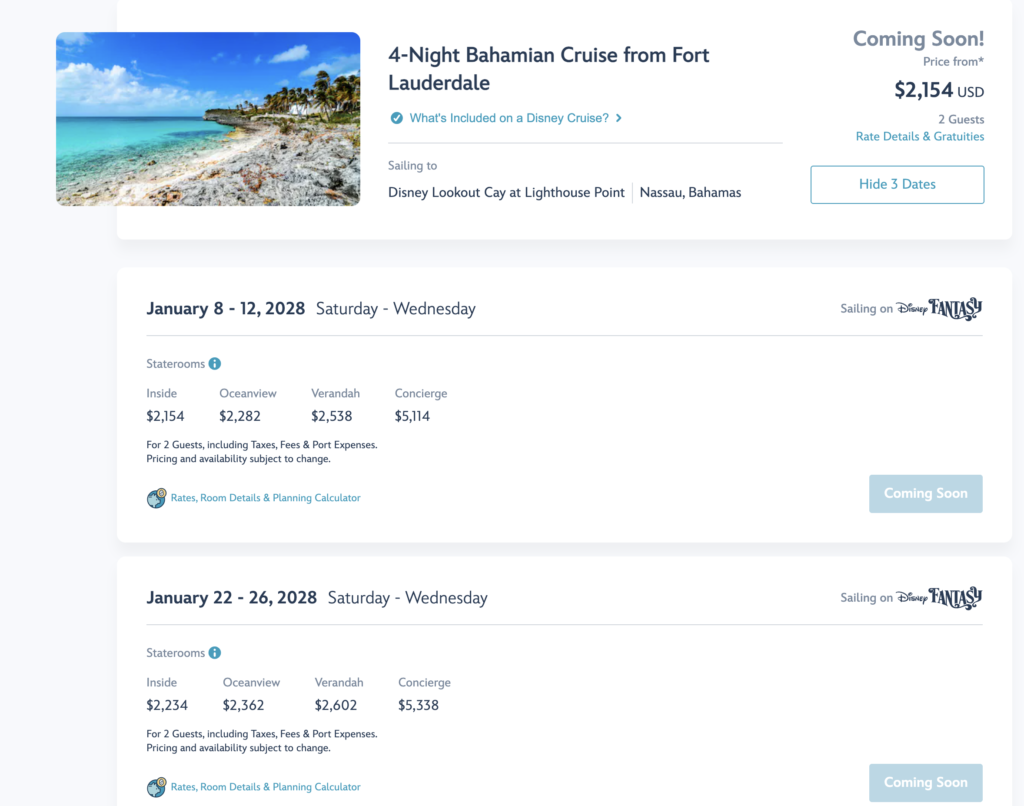Click the chevron arrow after What's Included link
The image size is (1024, 806).
618,118
